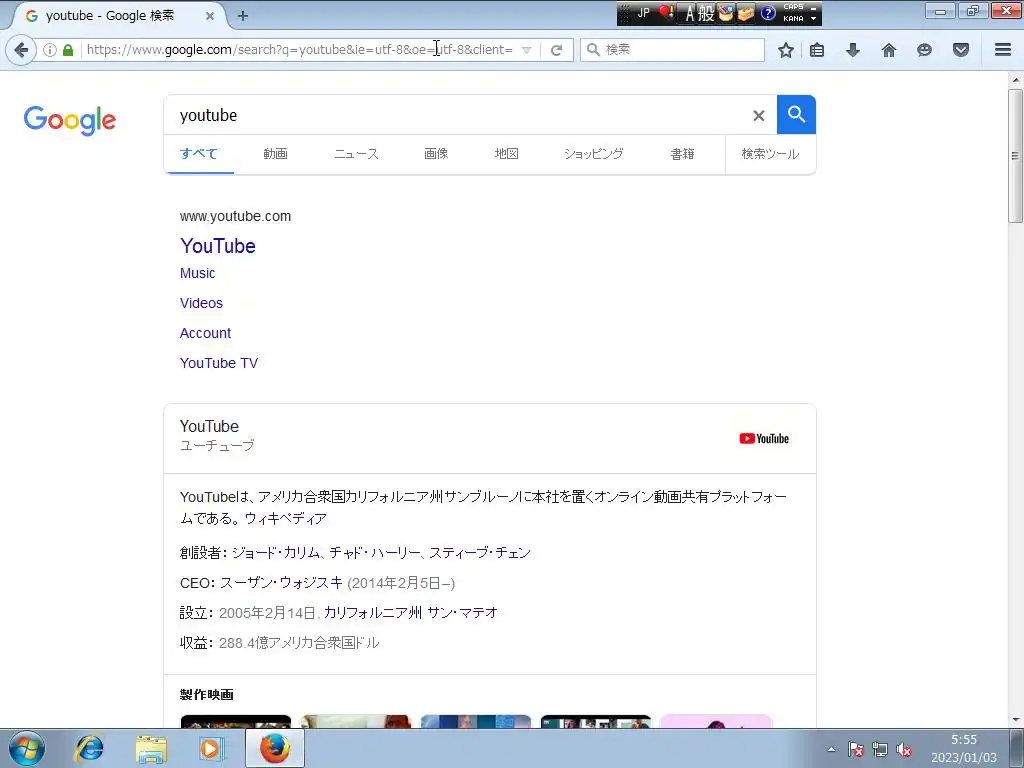Reload the page with refresh icon
The height and width of the screenshot is (768, 1024).
pos(556,50)
